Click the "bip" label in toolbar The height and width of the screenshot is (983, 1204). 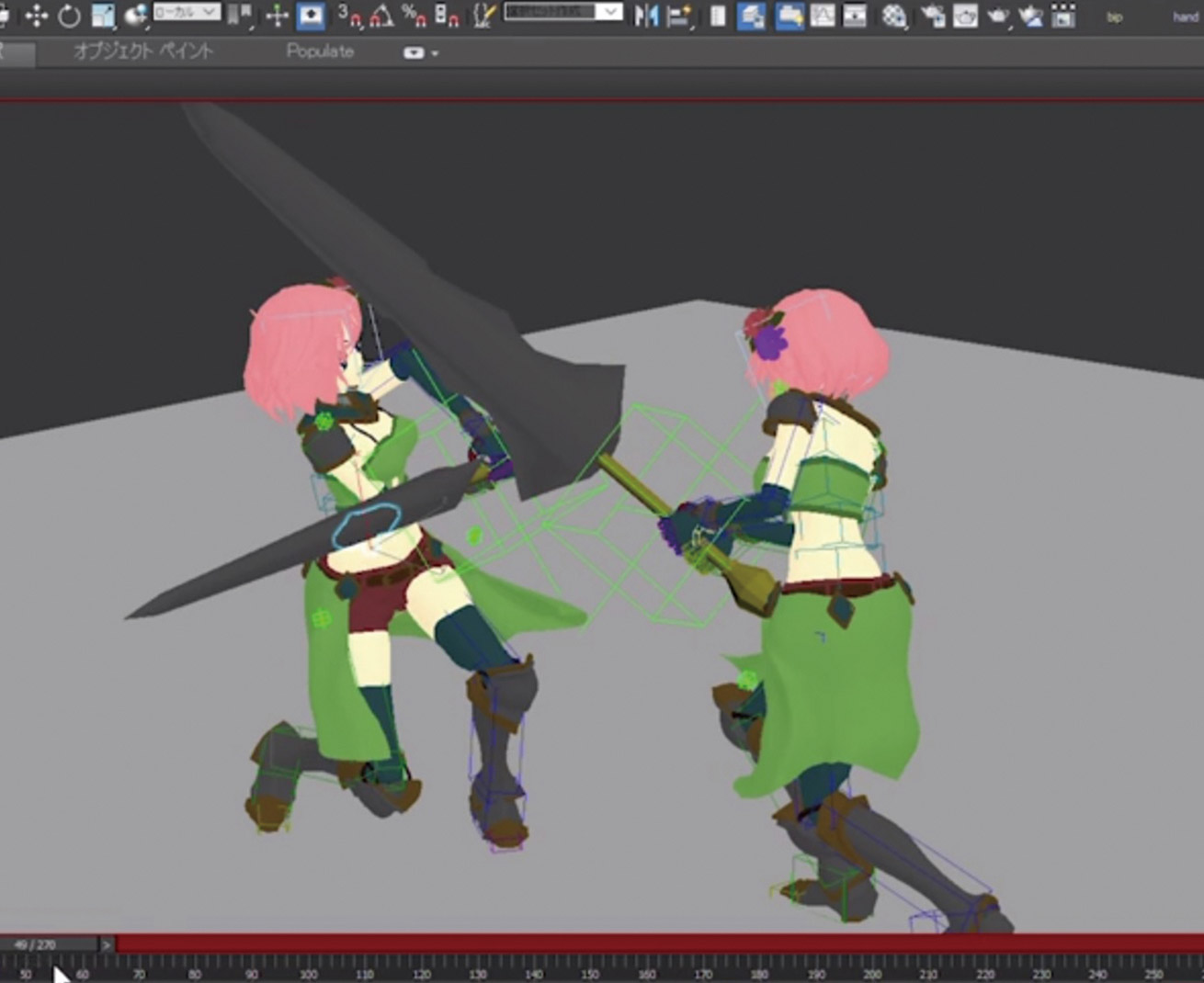(x=1115, y=17)
